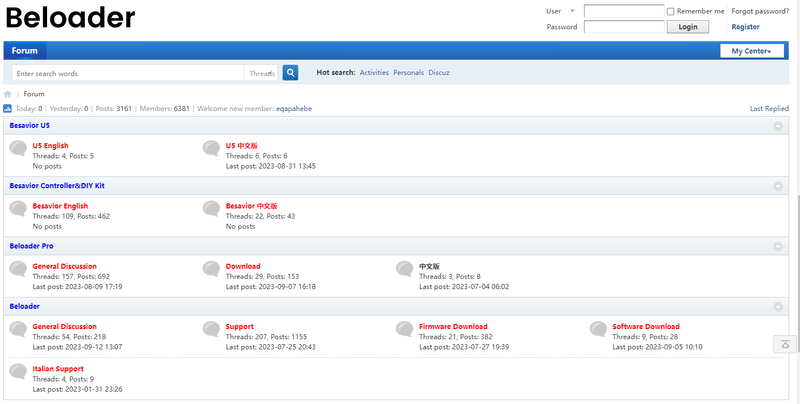The height and width of the screenshot is (404, 800).
Task: Click the U5 English forum bubble icon
Action: (18, 148)
